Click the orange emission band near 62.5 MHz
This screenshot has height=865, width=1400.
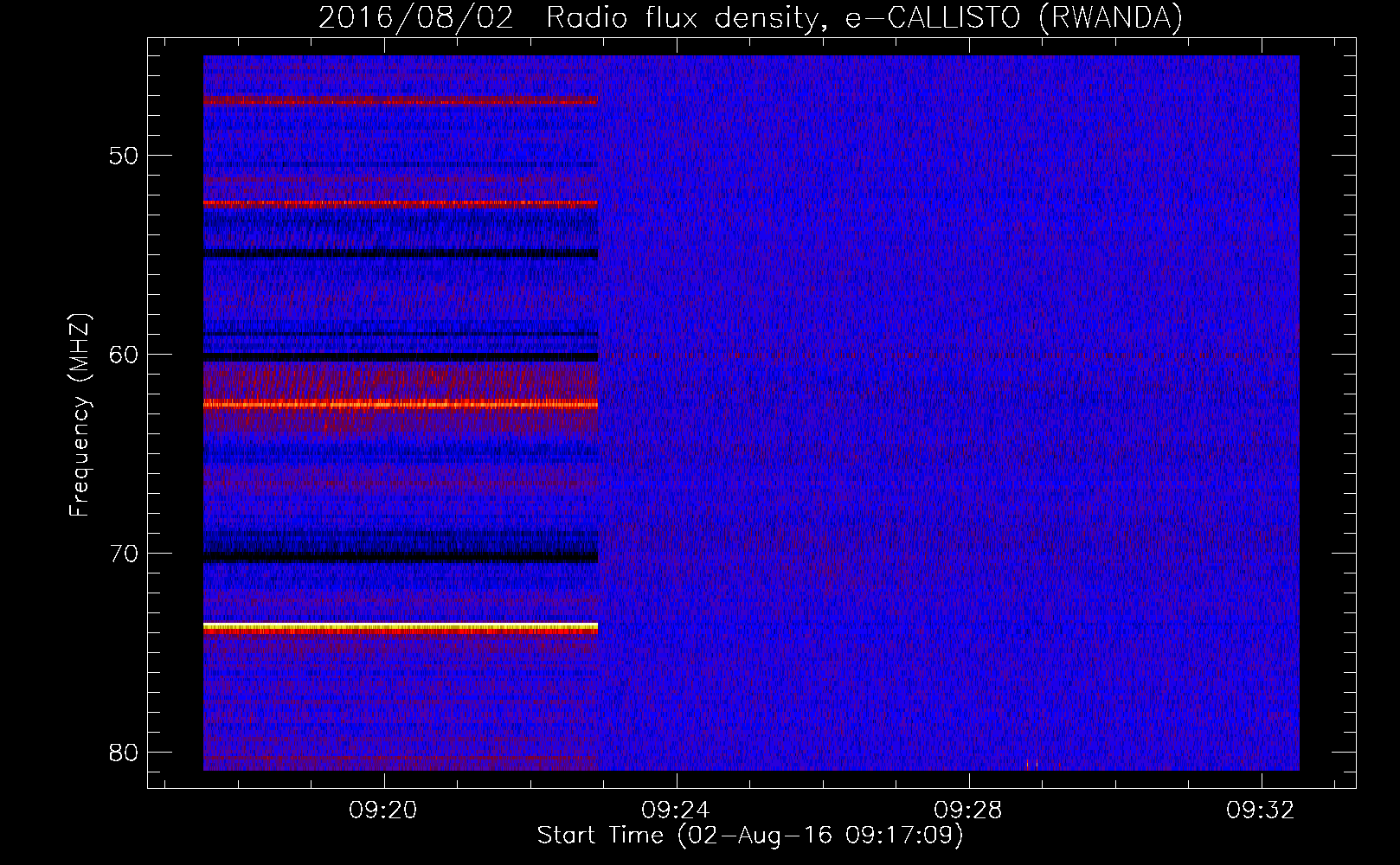tap(401, 404)
